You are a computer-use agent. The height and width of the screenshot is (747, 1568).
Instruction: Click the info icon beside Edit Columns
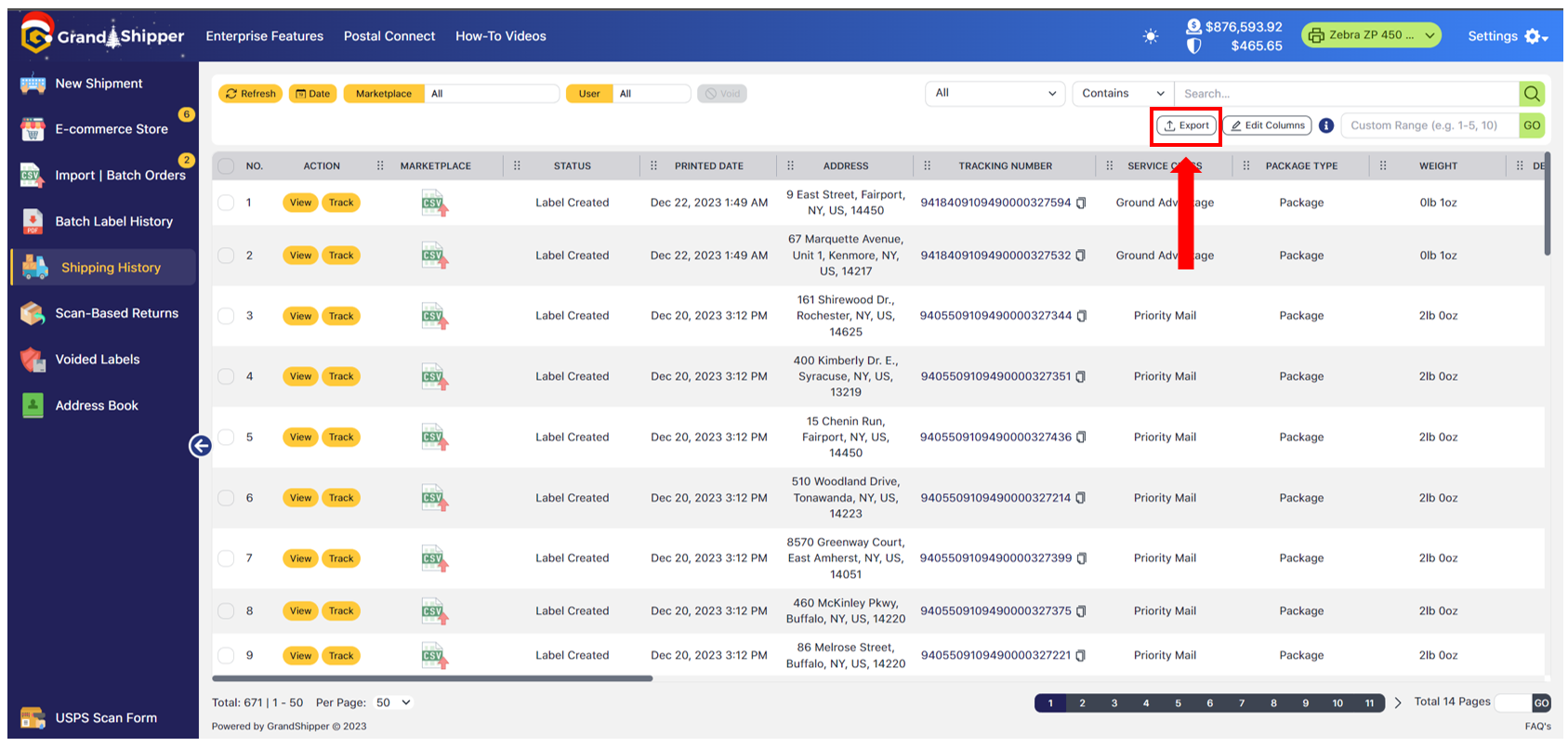[x=1326, y=125]
